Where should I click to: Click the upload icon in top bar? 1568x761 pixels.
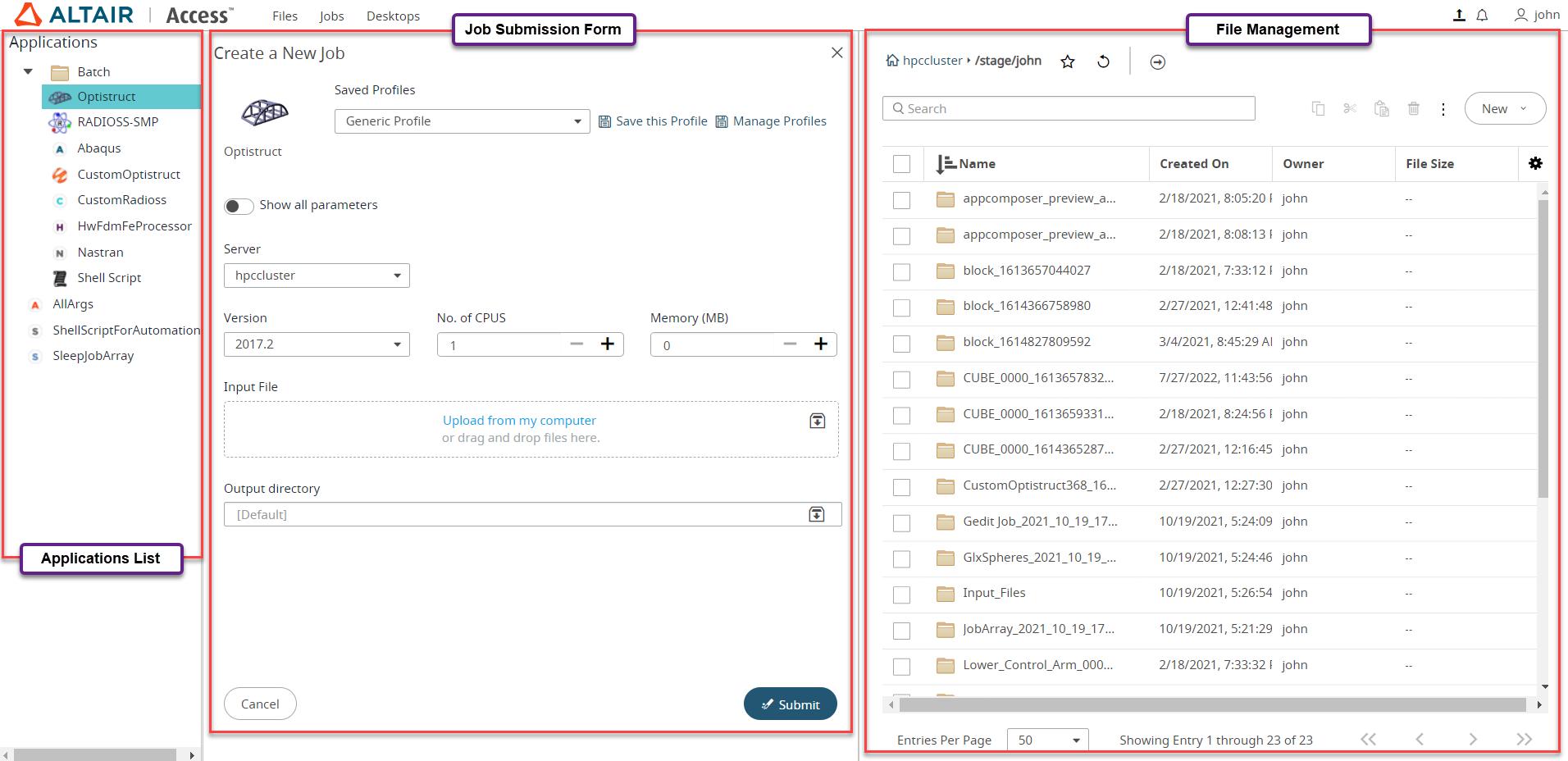coord(1459,15)
